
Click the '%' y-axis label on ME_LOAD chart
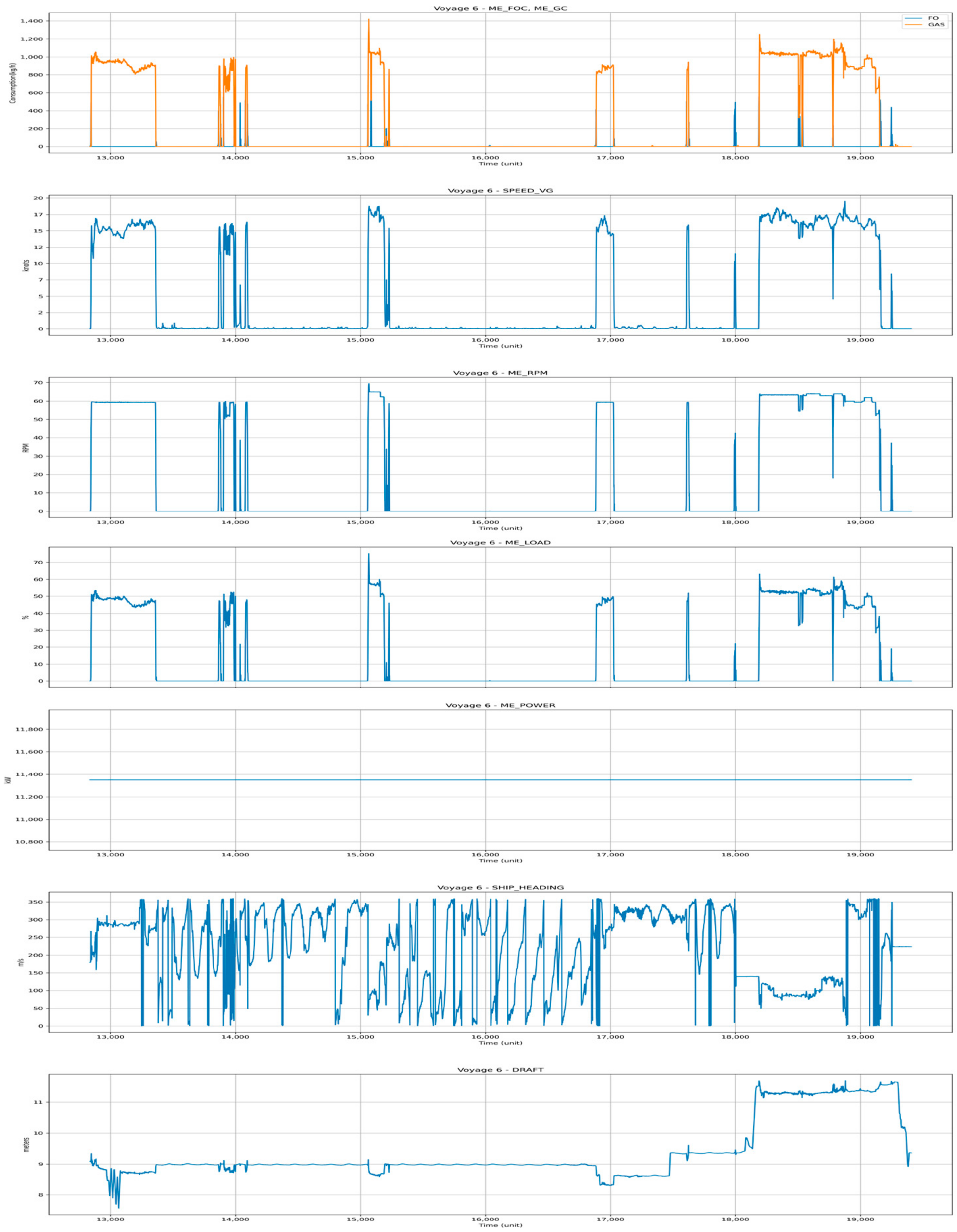(x=25, y=617)
